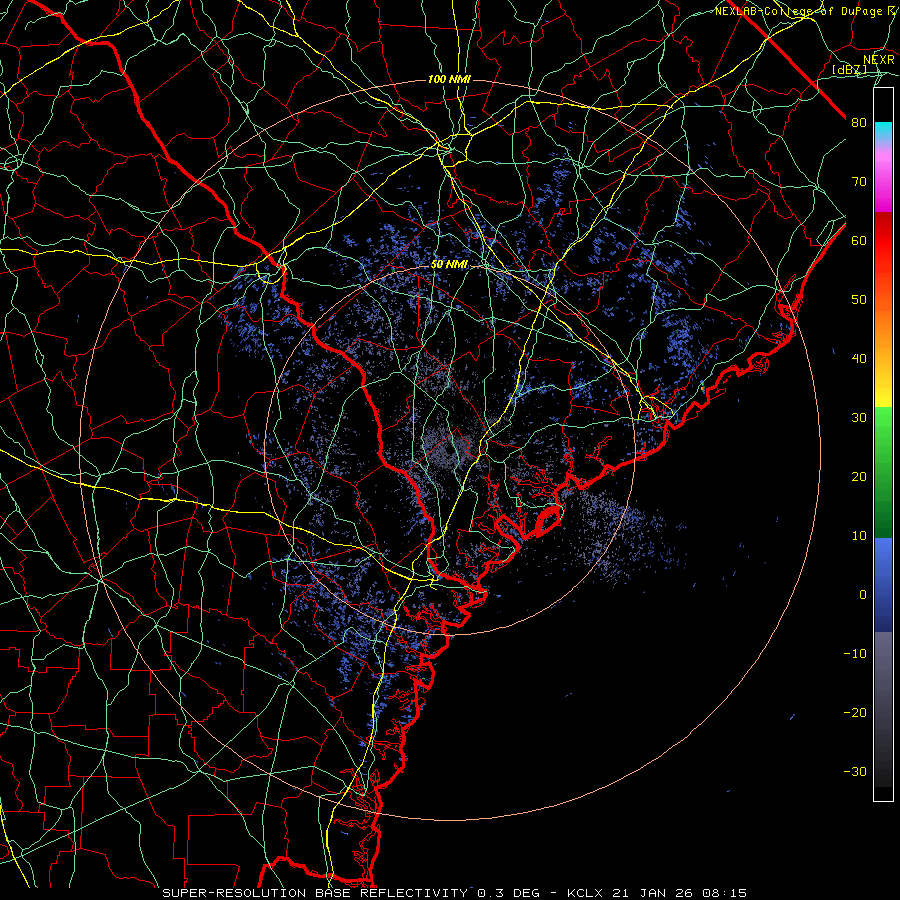Click the gray clutter at the radar center
Screen dimensions: 900x900
coord(449,449)
